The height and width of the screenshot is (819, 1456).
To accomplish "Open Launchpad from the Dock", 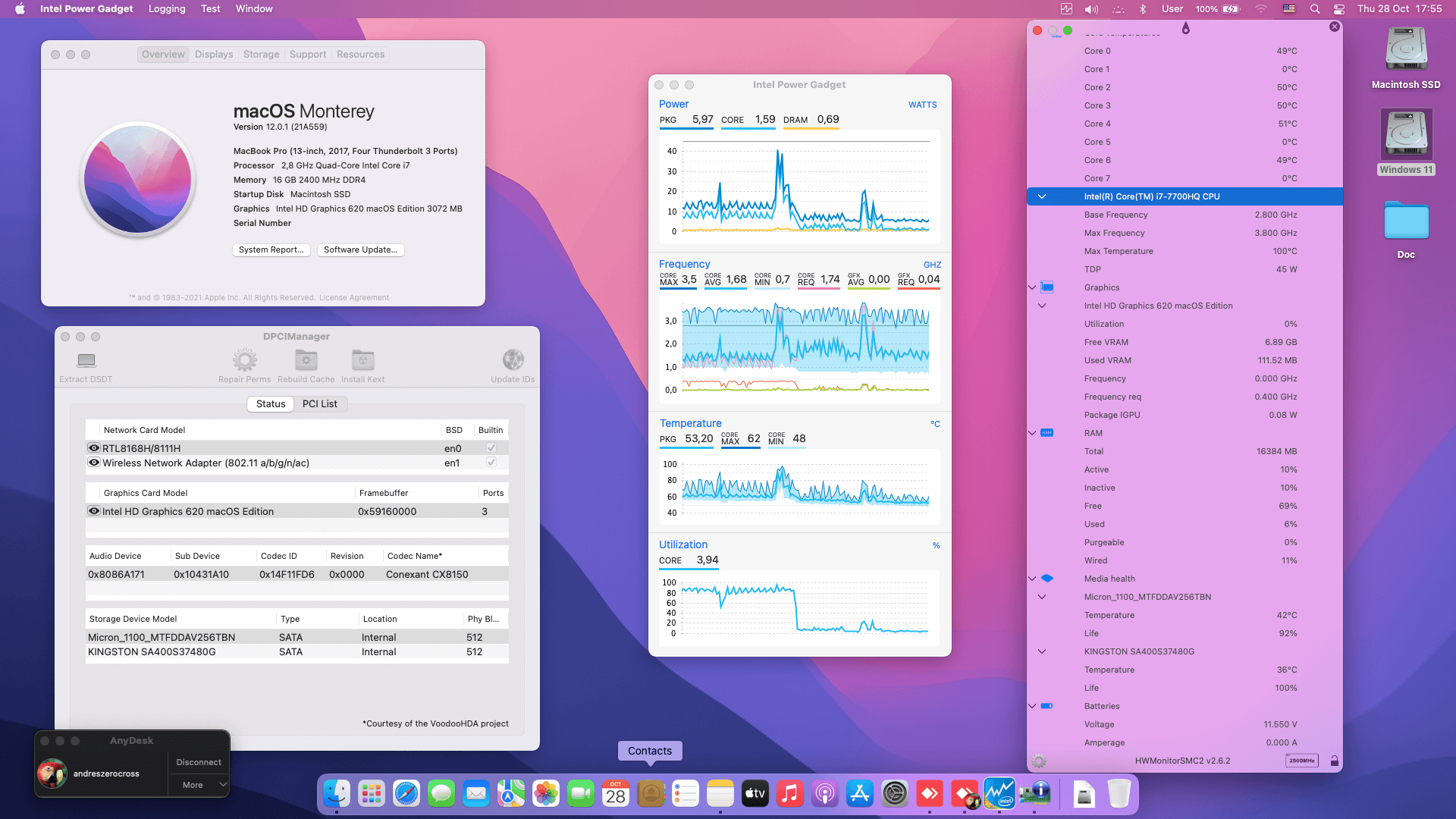I will (x=372, y=794).
